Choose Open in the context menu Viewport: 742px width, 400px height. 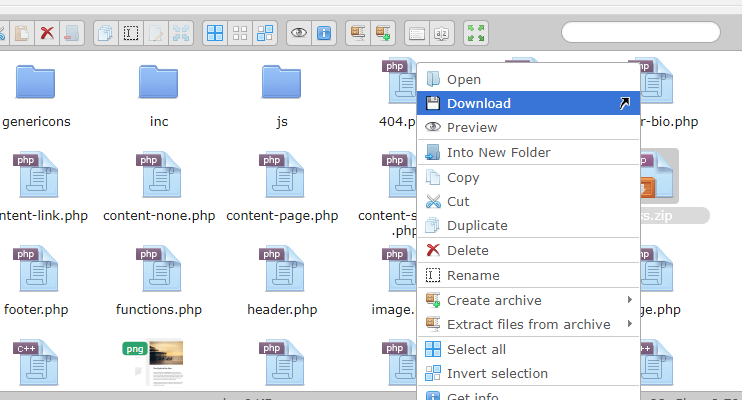(528, 80)
